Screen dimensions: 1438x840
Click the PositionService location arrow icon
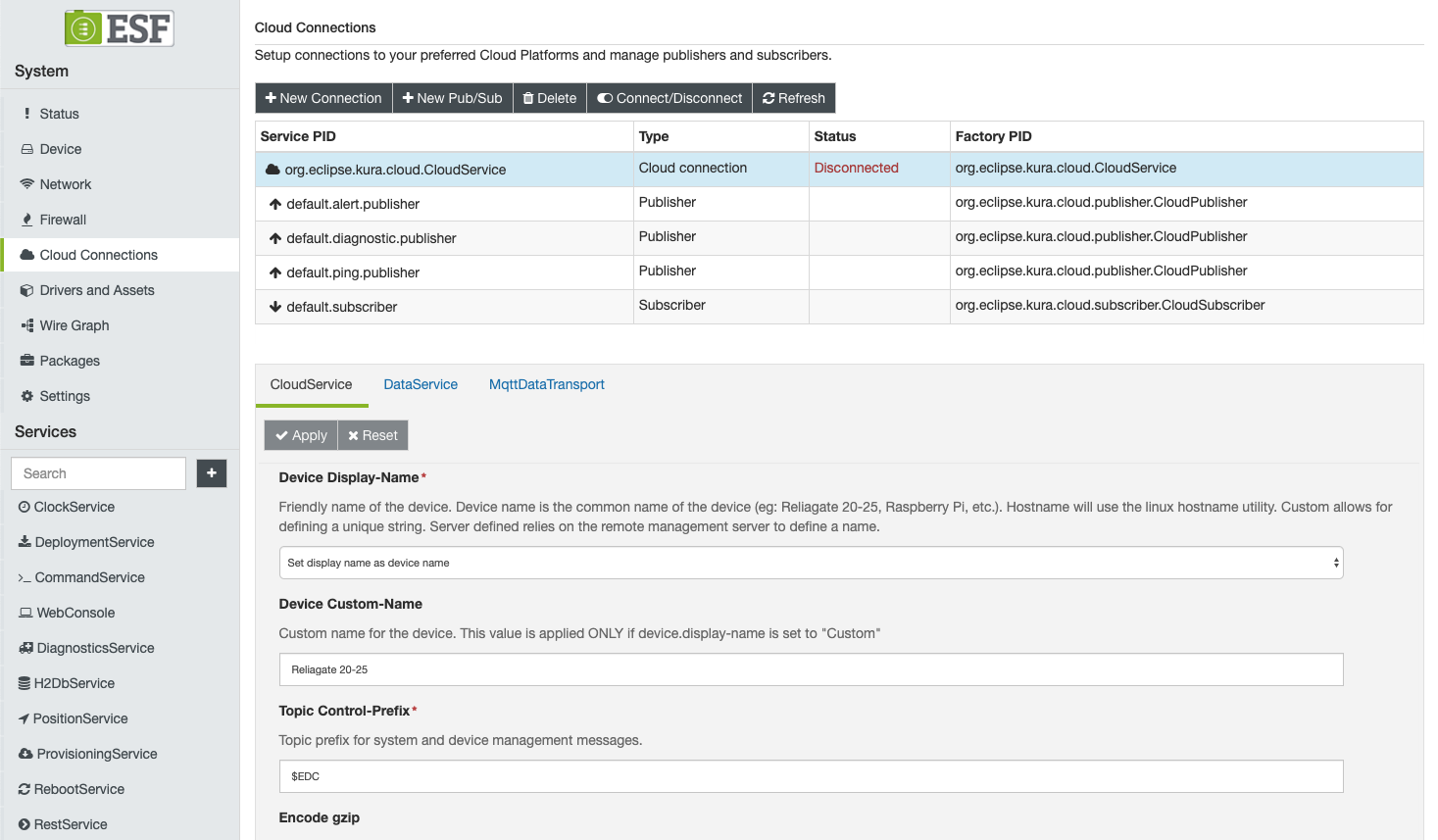tap(25, 718)
